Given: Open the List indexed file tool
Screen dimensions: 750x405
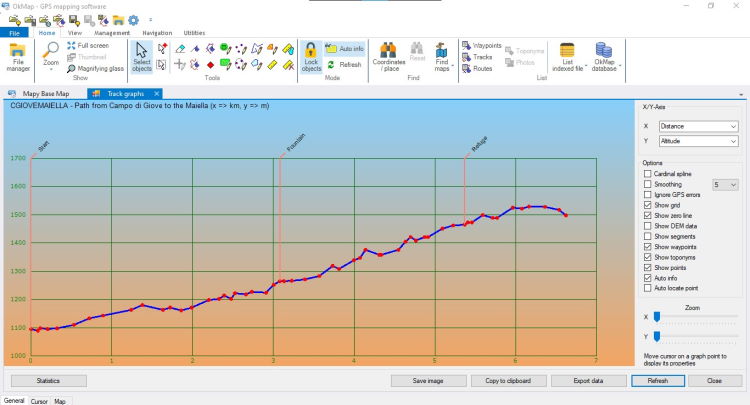Looking at the screenshot, I should click(568, 58).
